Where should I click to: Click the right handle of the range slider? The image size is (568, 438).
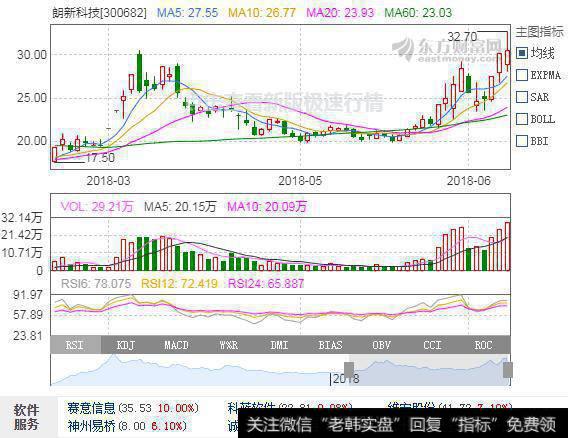tap(508, 370)
